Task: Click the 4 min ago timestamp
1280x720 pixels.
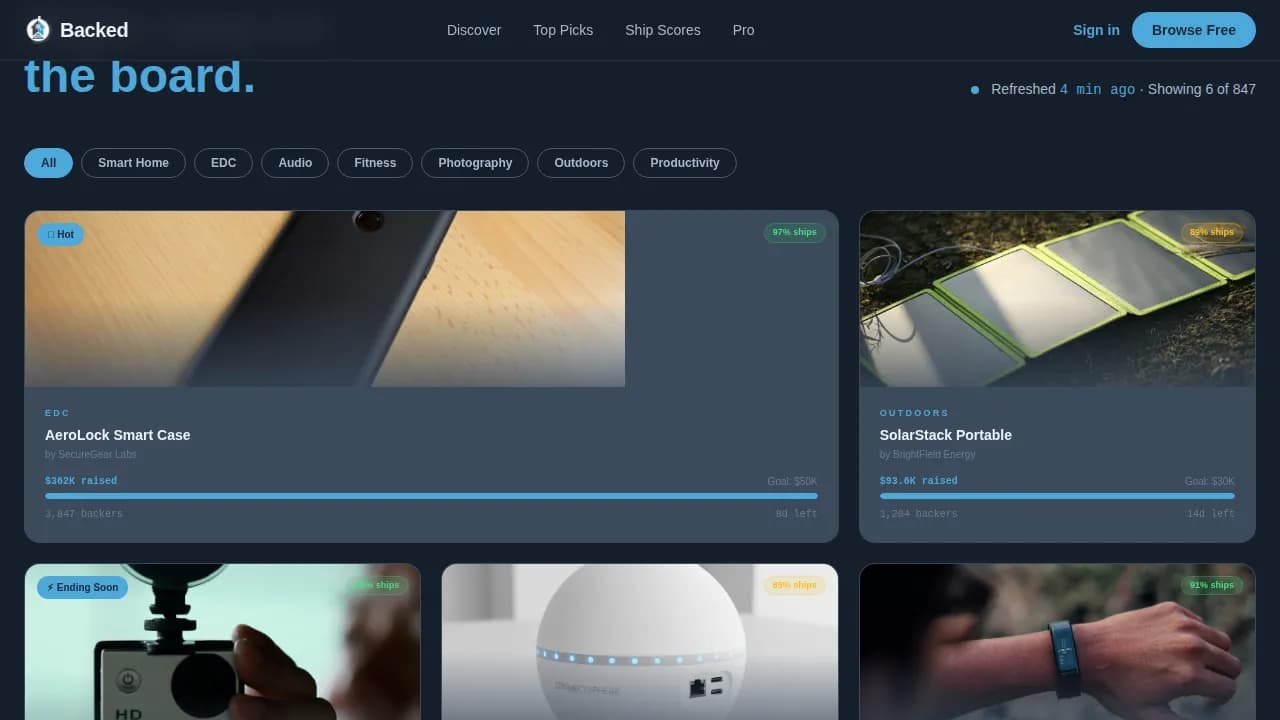Action: (x=1097, y=89)
